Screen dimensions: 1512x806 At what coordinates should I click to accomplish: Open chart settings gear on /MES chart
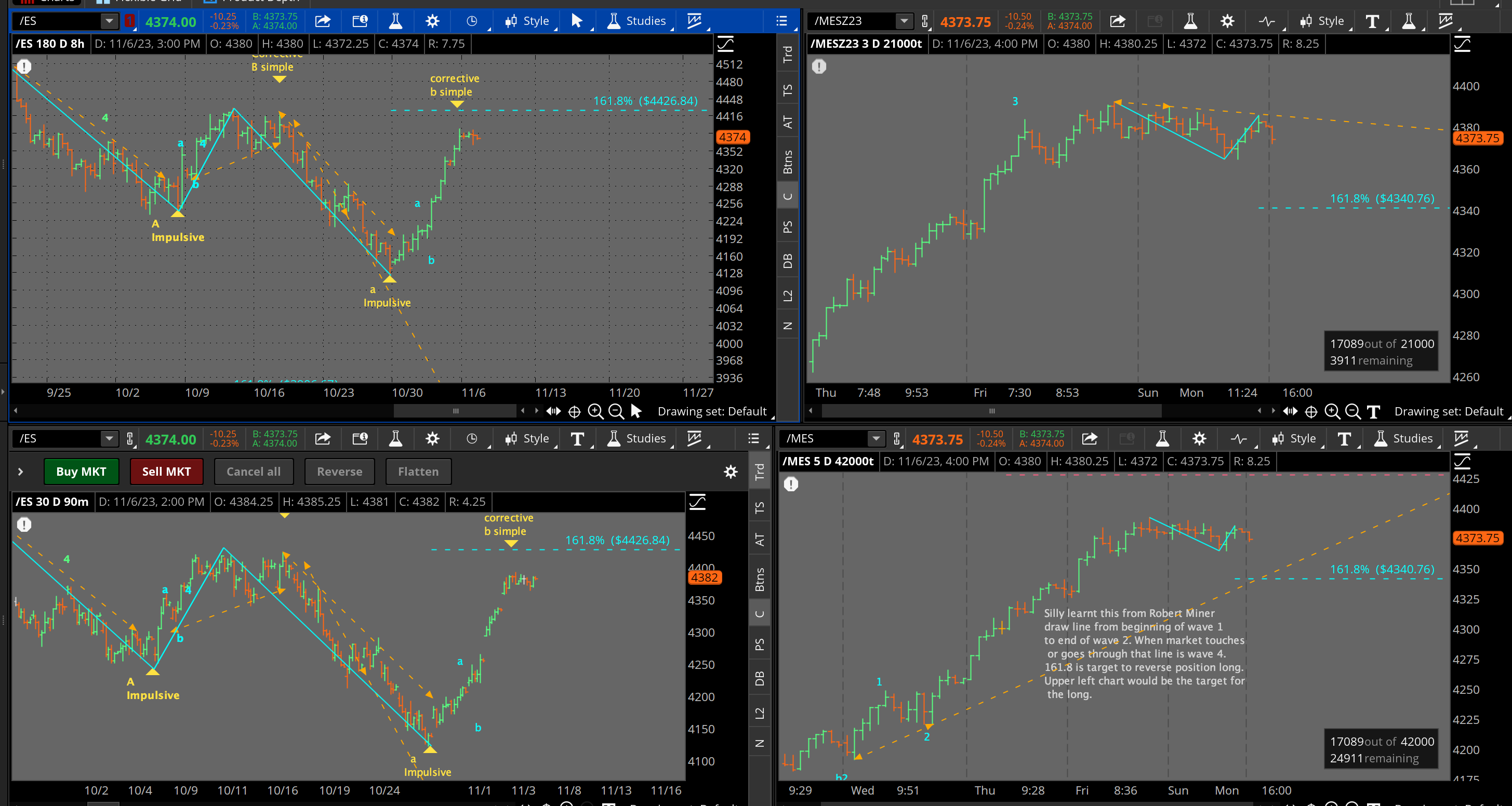1199,439
